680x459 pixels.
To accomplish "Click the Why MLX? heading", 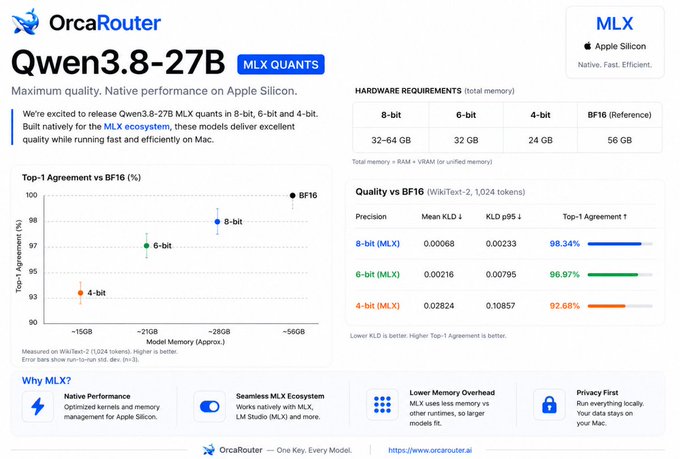I will (x=46, y=381).
